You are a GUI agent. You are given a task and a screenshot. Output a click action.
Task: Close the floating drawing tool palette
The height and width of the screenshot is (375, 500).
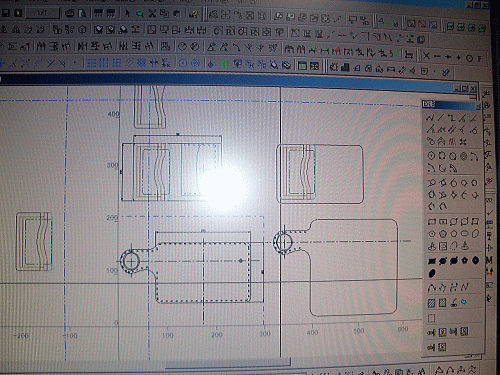tap(478, 106)
